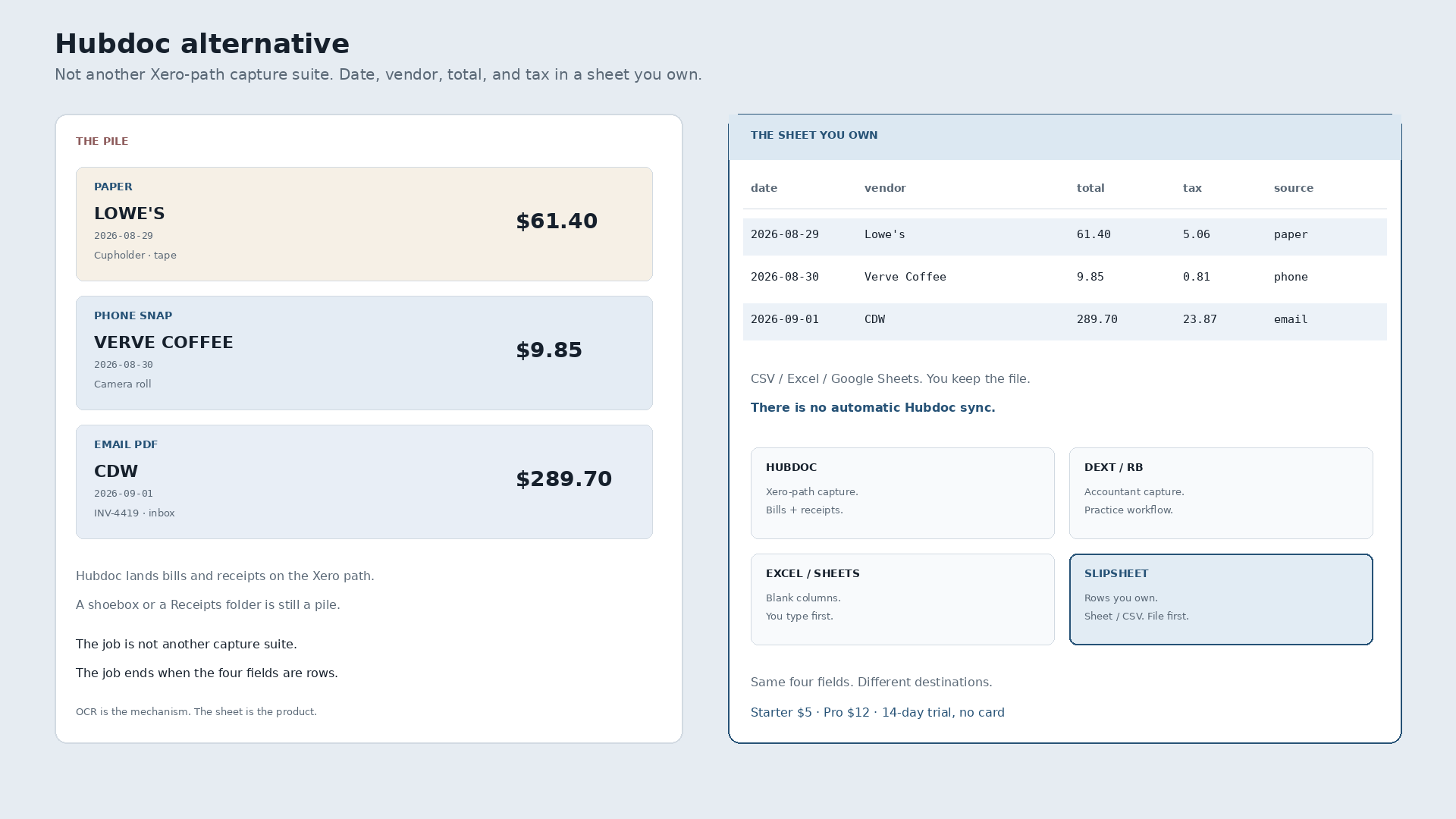Select the Dext / RB comparison card
Viewport: 1456px width, 819px height.
coord(1221,493)
